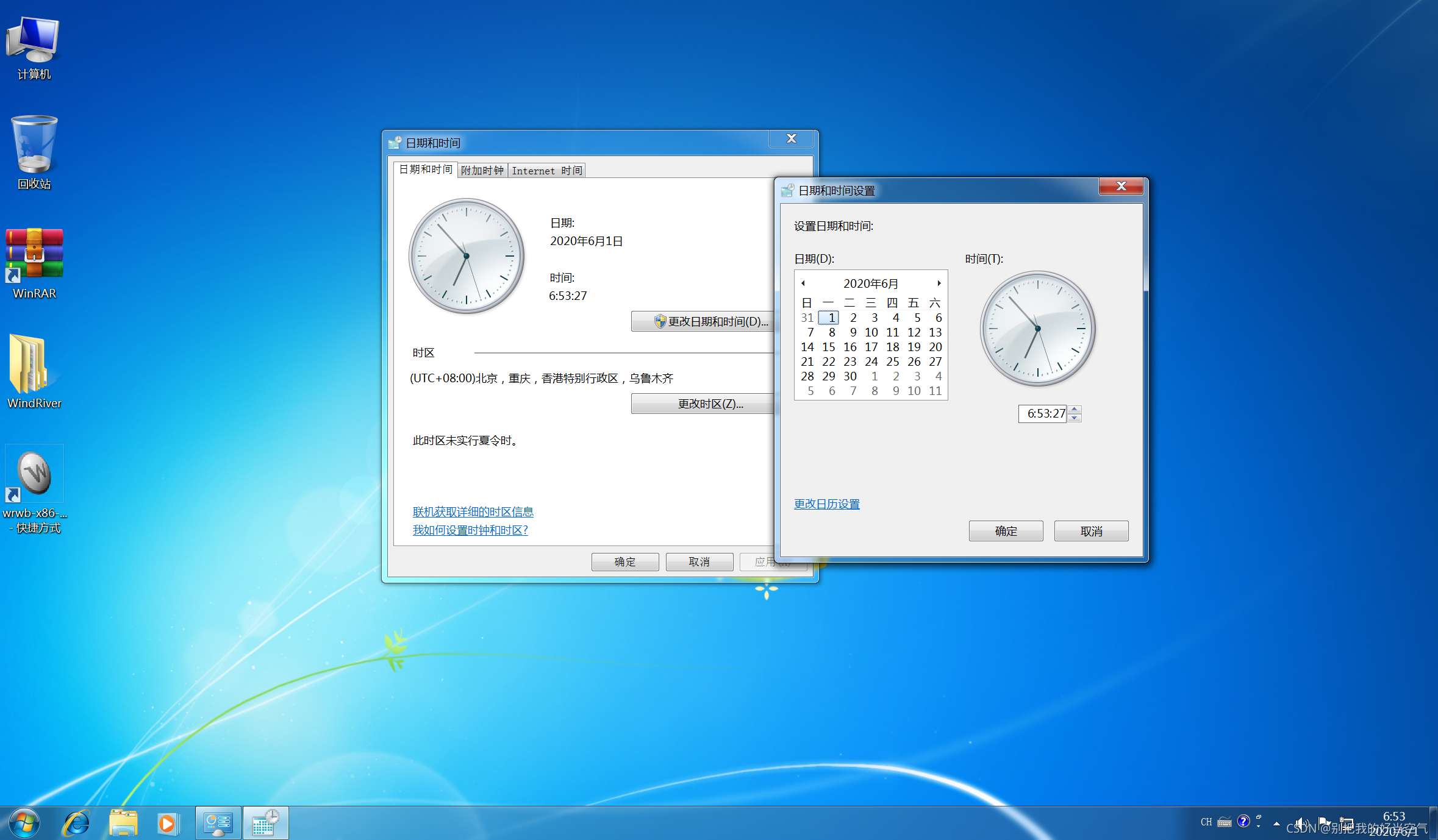Launch Internet Explorer from the taskbar
The height and width of the screenshot is (840, 1438).
point(76,824)
